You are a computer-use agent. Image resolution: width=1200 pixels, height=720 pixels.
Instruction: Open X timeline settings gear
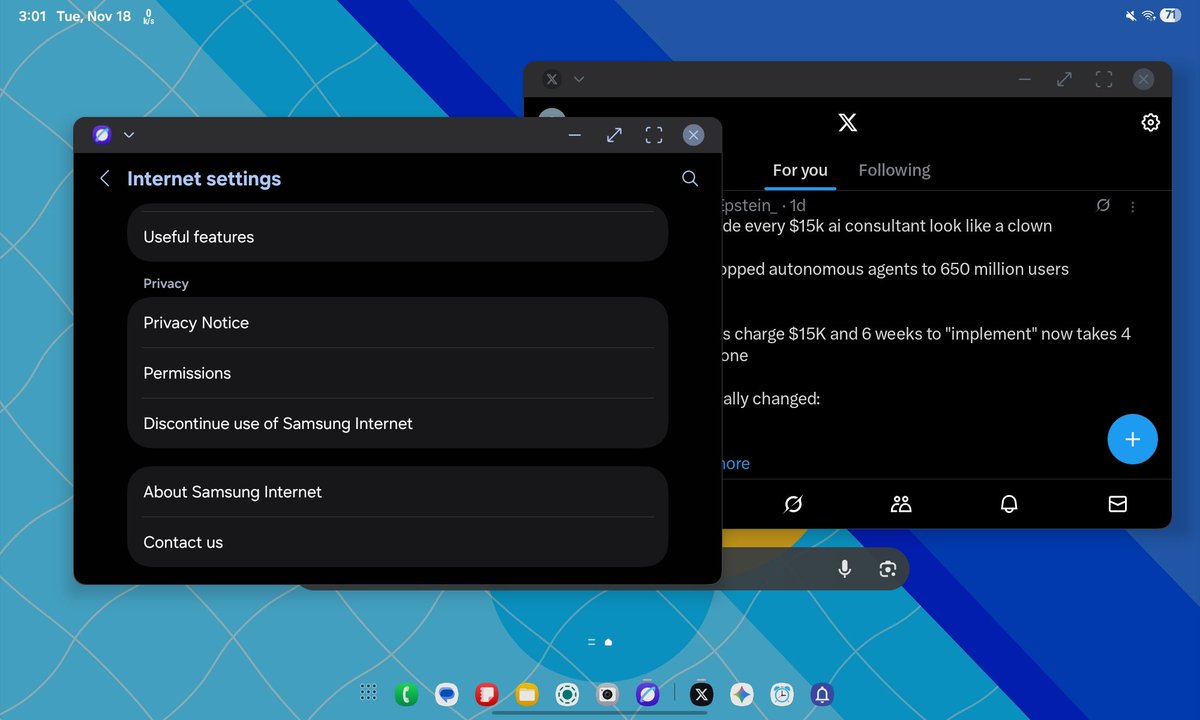coord(1150,123)
